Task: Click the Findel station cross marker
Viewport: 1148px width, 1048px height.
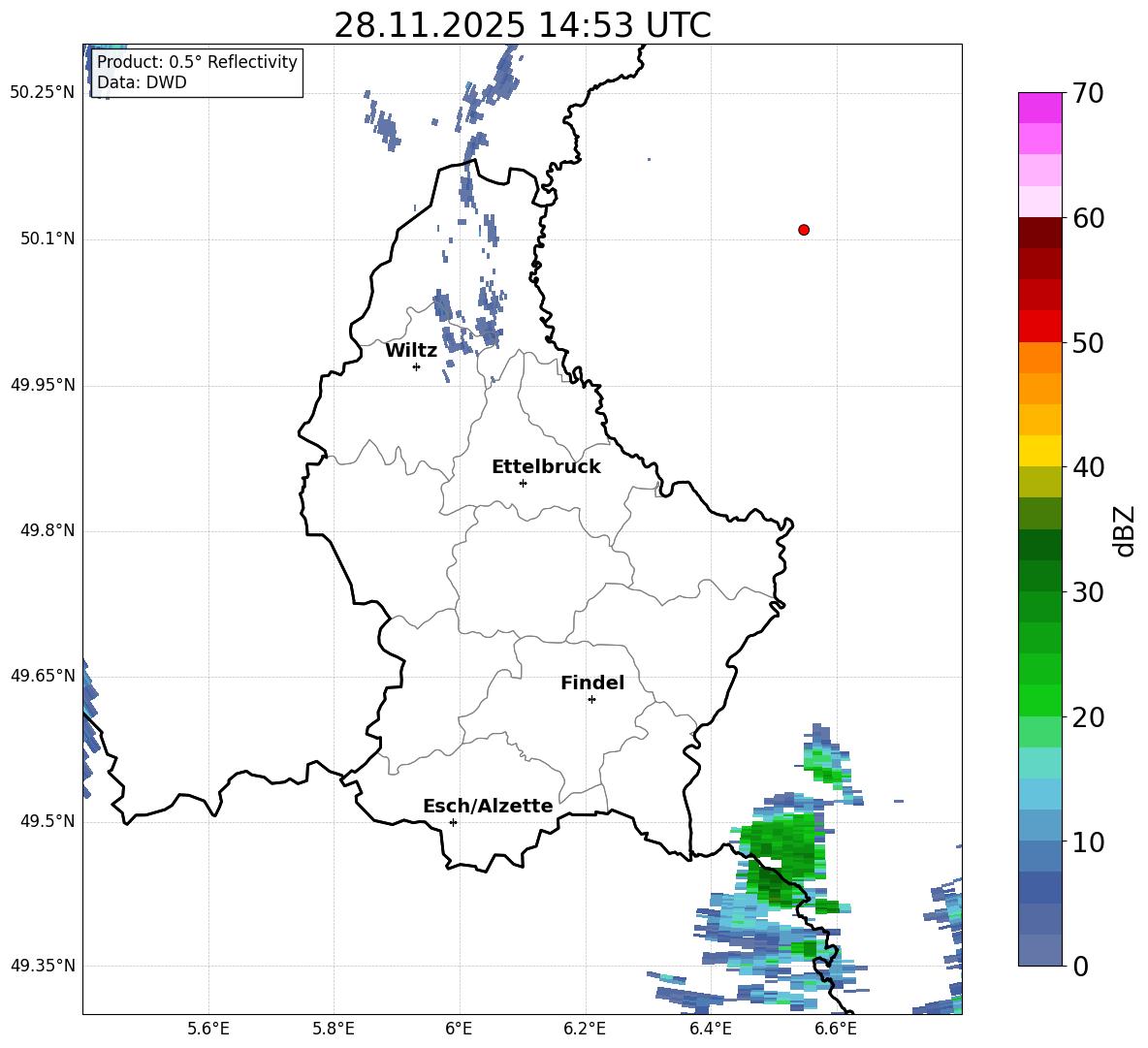Action: 591,700
